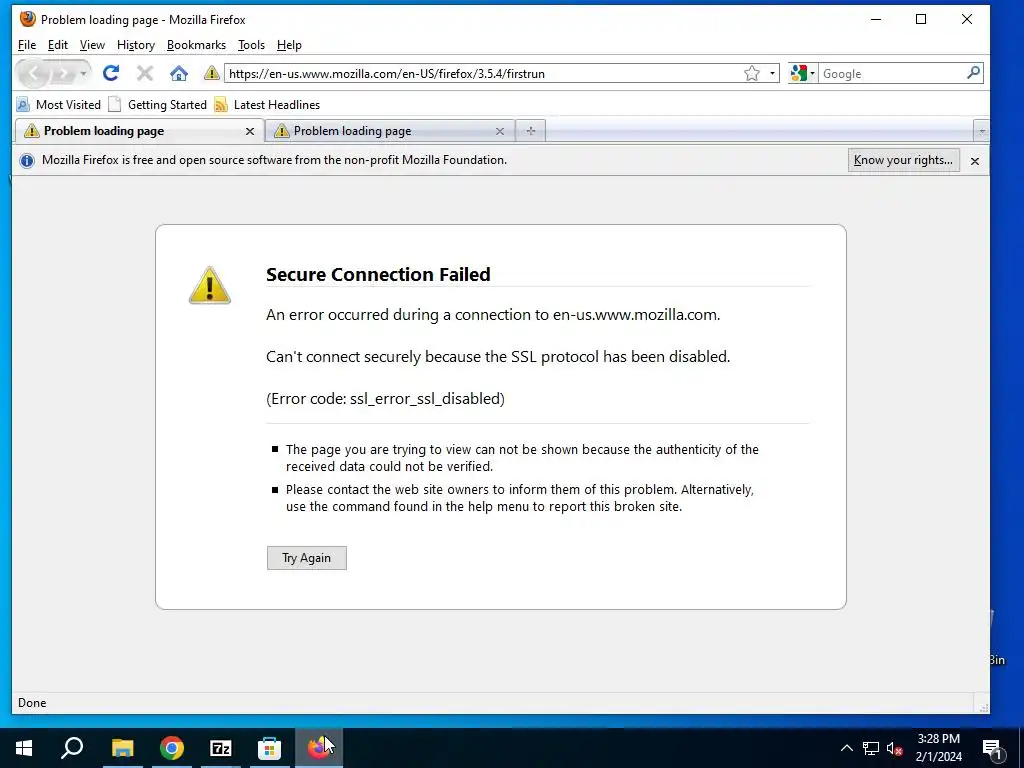Screen dimensions: 1024x768
Task: Show hidden system tray icons
Action: click(x=846, y=748)
